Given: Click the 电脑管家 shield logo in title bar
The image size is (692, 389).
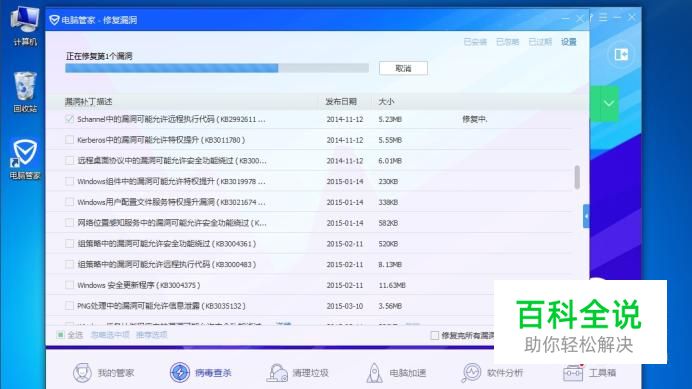Looking at the screenshot, I should (x=54, y=20).
